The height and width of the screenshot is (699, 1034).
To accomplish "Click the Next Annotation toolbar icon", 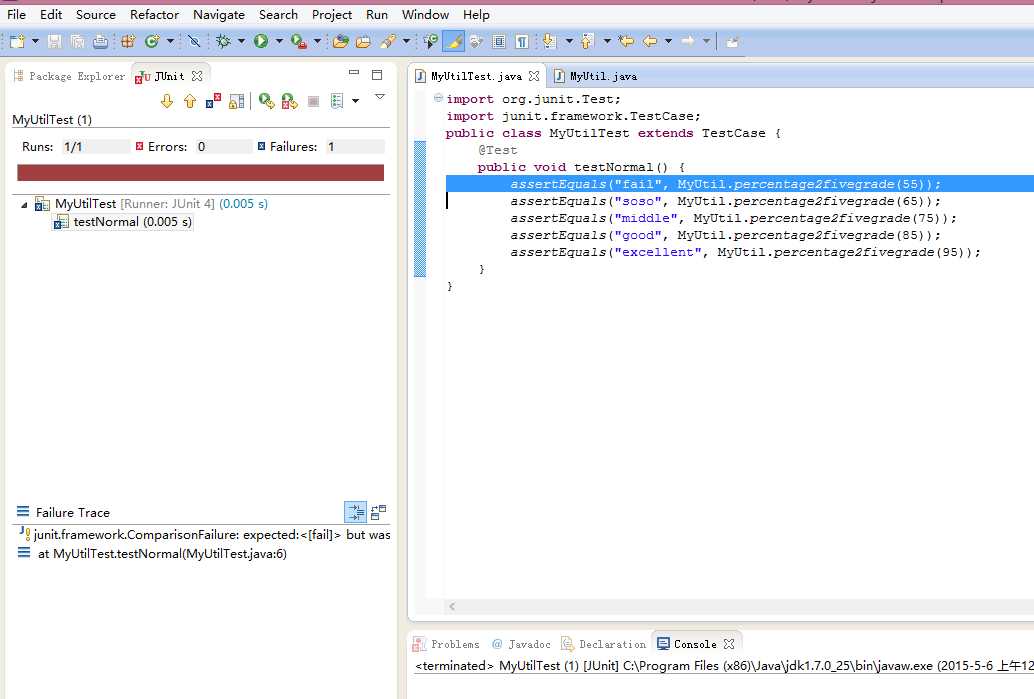I will tap(549, 42).
